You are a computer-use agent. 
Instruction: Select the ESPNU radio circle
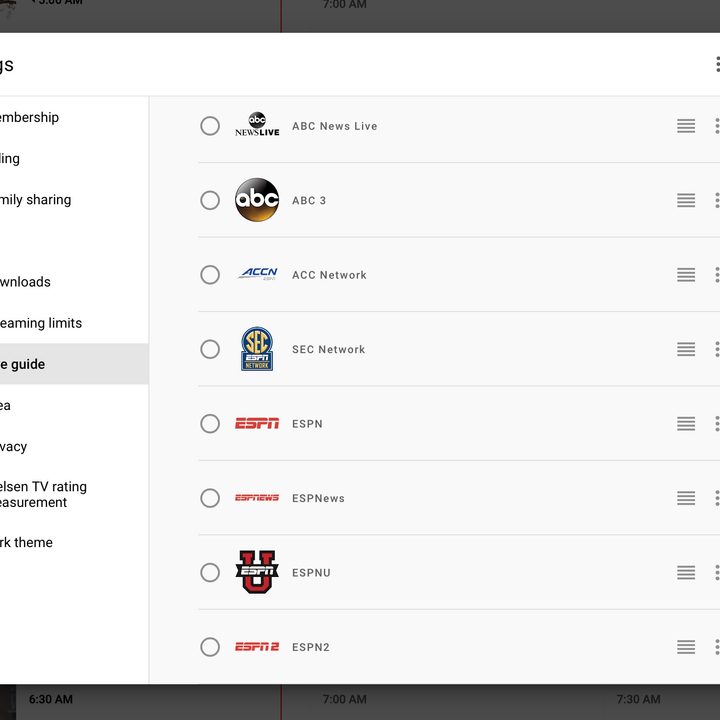pyautogui.click(x=210, y=572)
